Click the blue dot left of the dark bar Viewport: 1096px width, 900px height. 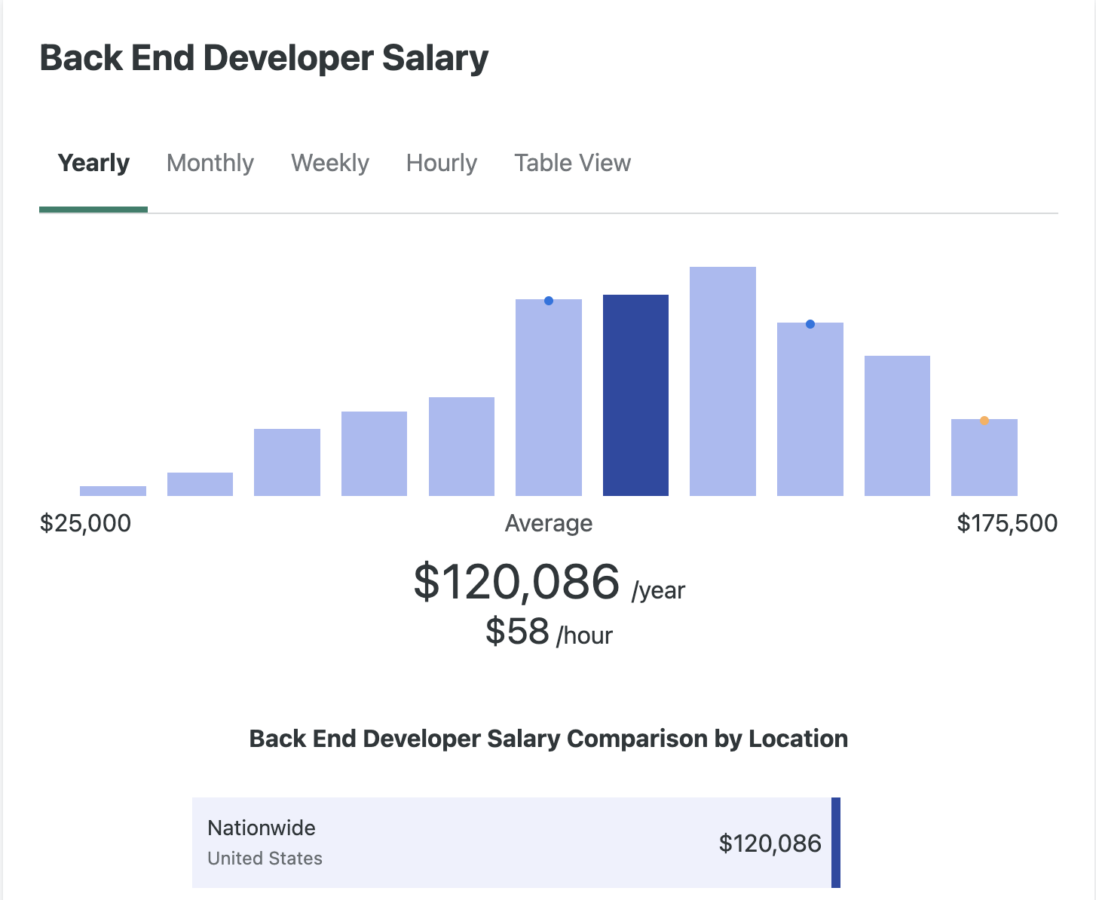coord(548,301)
